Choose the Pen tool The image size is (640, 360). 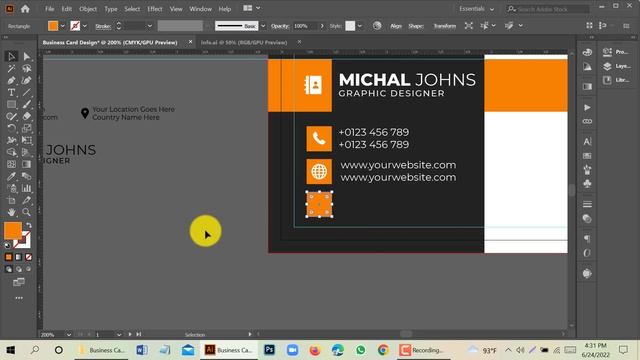pos(11,80)
